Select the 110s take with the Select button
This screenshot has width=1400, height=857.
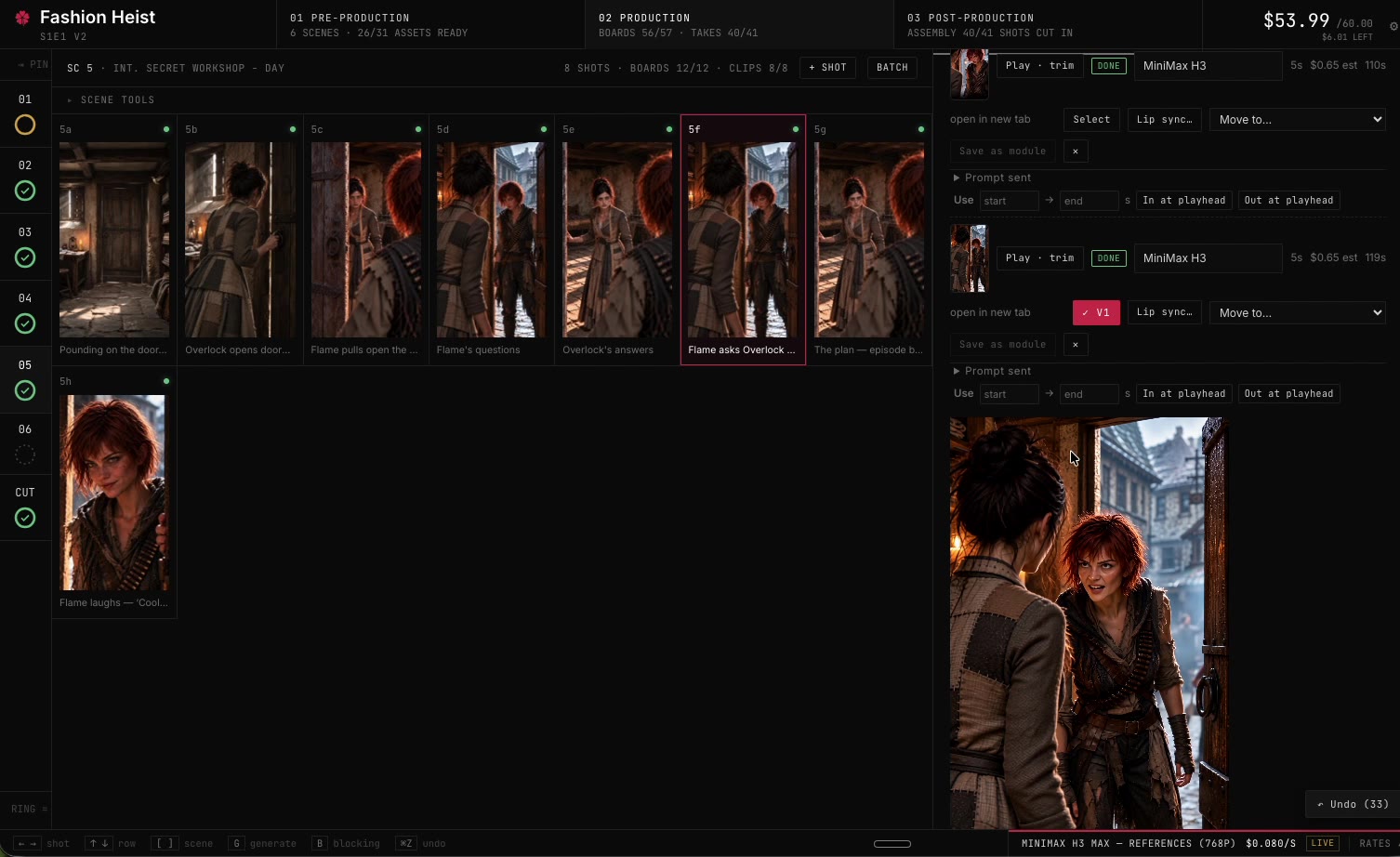point(1091,119)
